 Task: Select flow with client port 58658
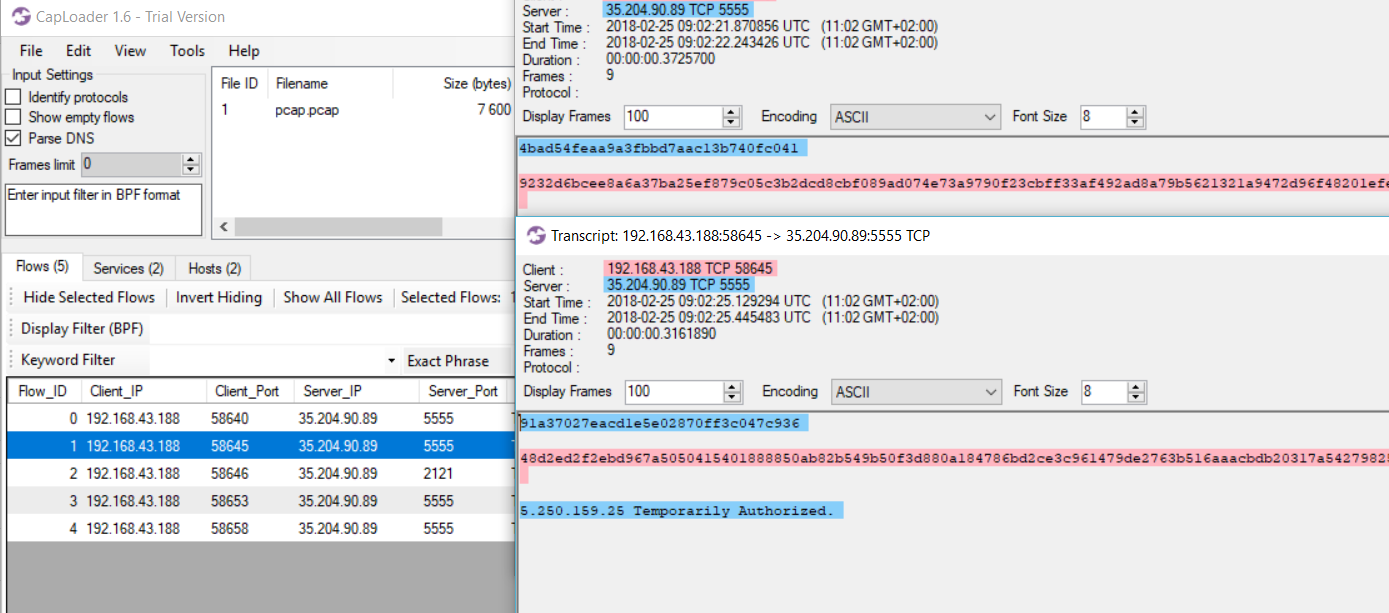tap(261, 528)
